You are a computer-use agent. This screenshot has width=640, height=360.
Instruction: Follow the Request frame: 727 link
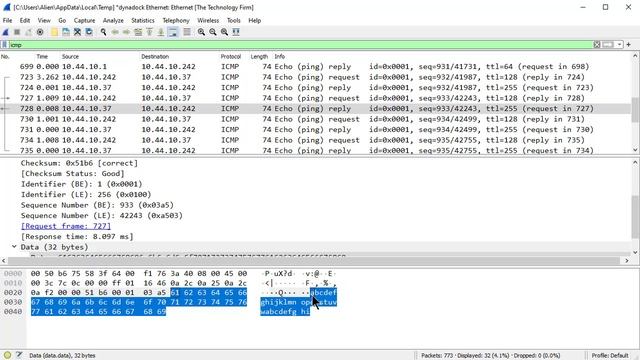click(x=66, y=226)
